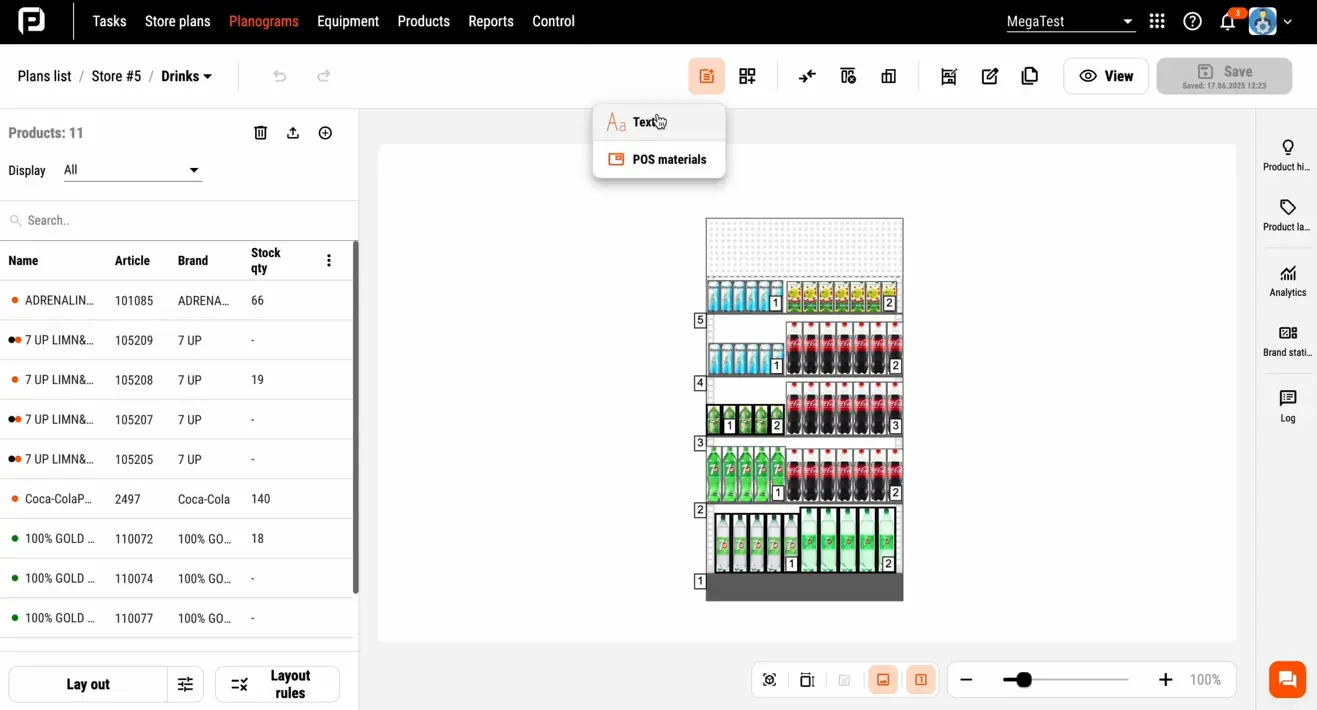Click the 3D view icon in bottom toolbar
This screenshot has height=710, width=1317.
769,679
